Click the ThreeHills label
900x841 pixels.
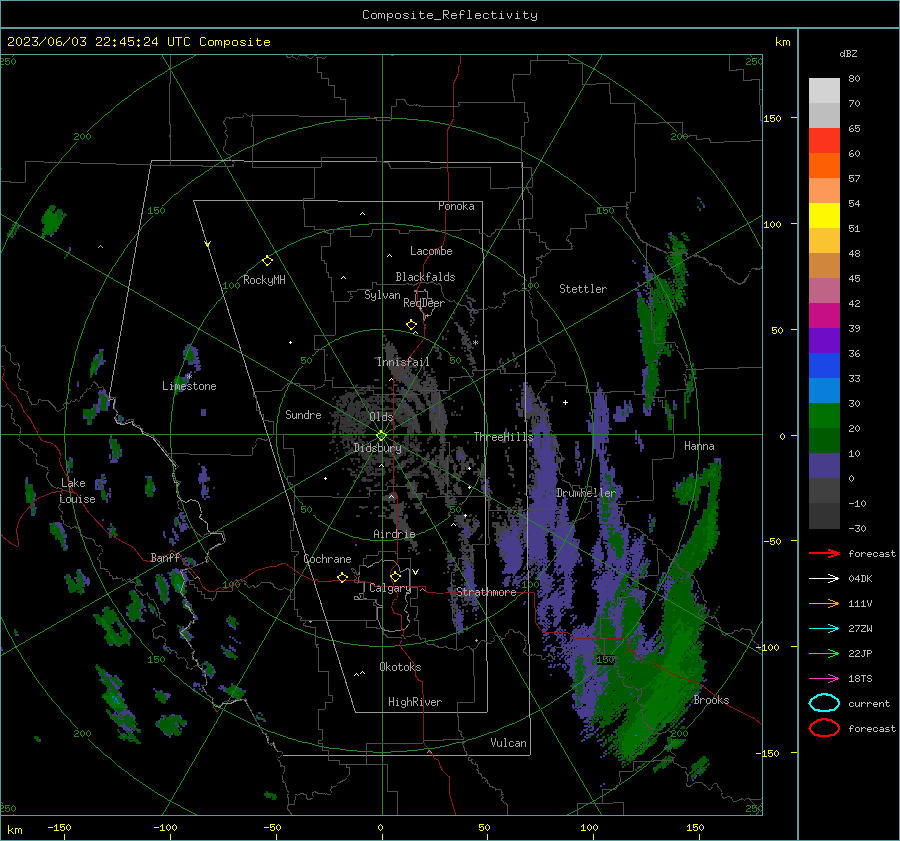[503, 437]
